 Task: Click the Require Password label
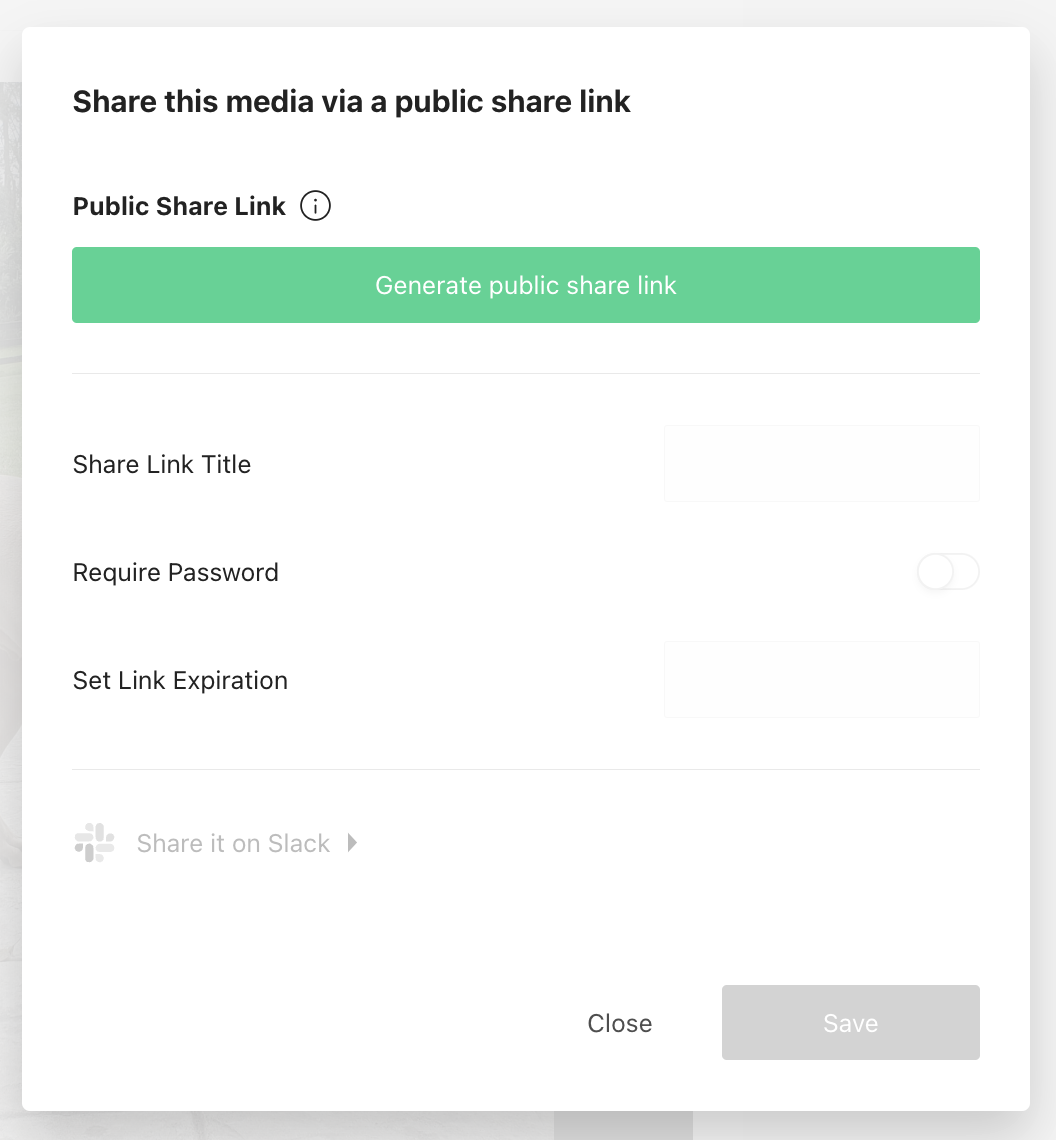click(x=176, y=573)
